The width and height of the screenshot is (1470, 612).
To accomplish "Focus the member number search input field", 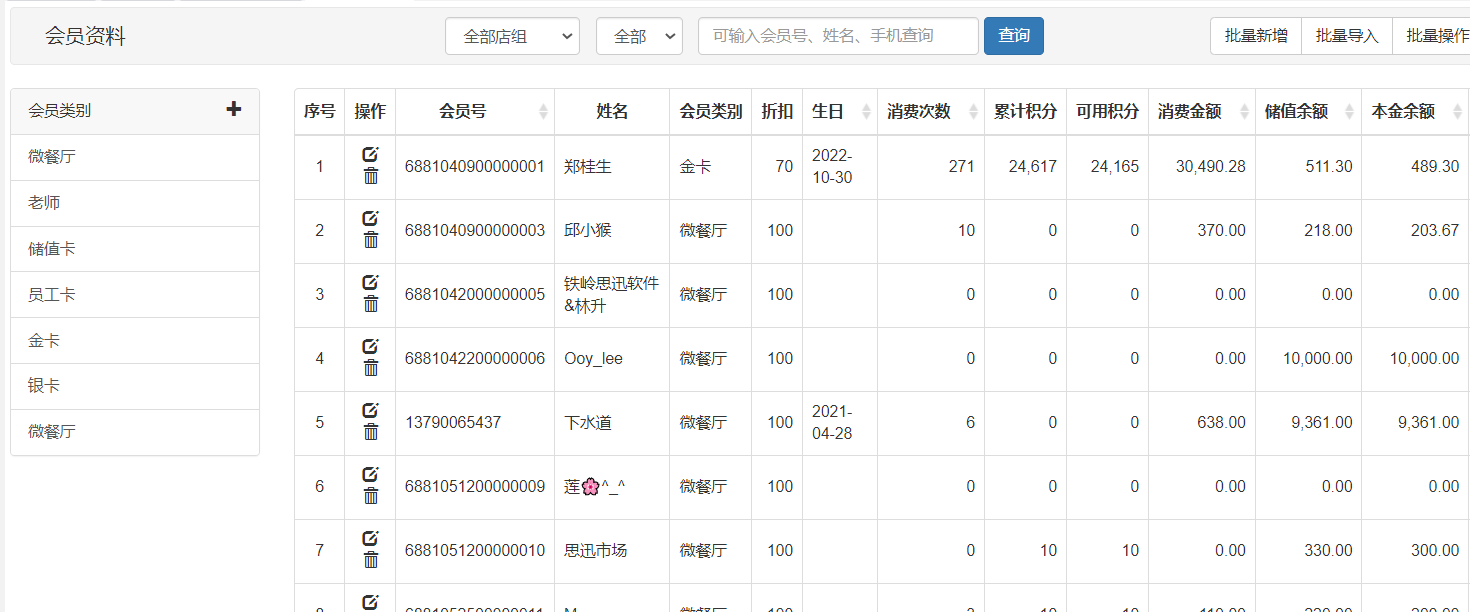I will point(838,36).
